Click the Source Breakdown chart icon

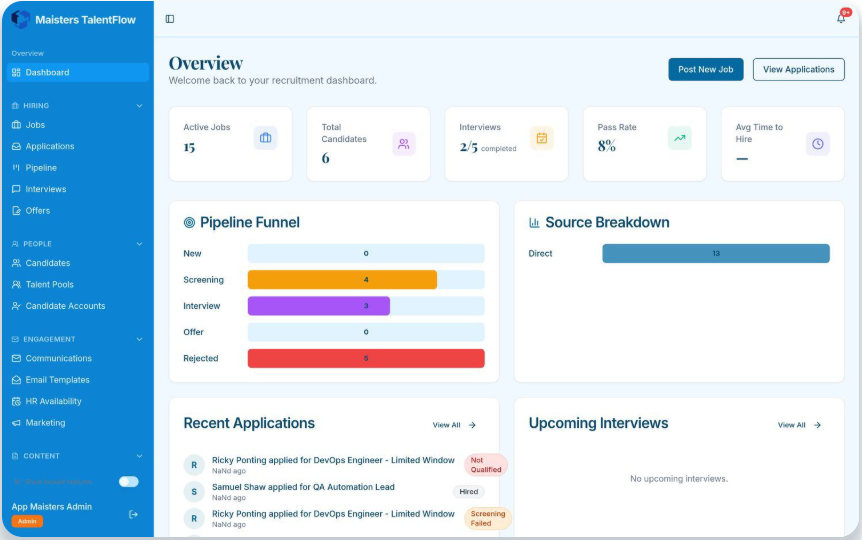pyautogui.click(x=534, y=223)
